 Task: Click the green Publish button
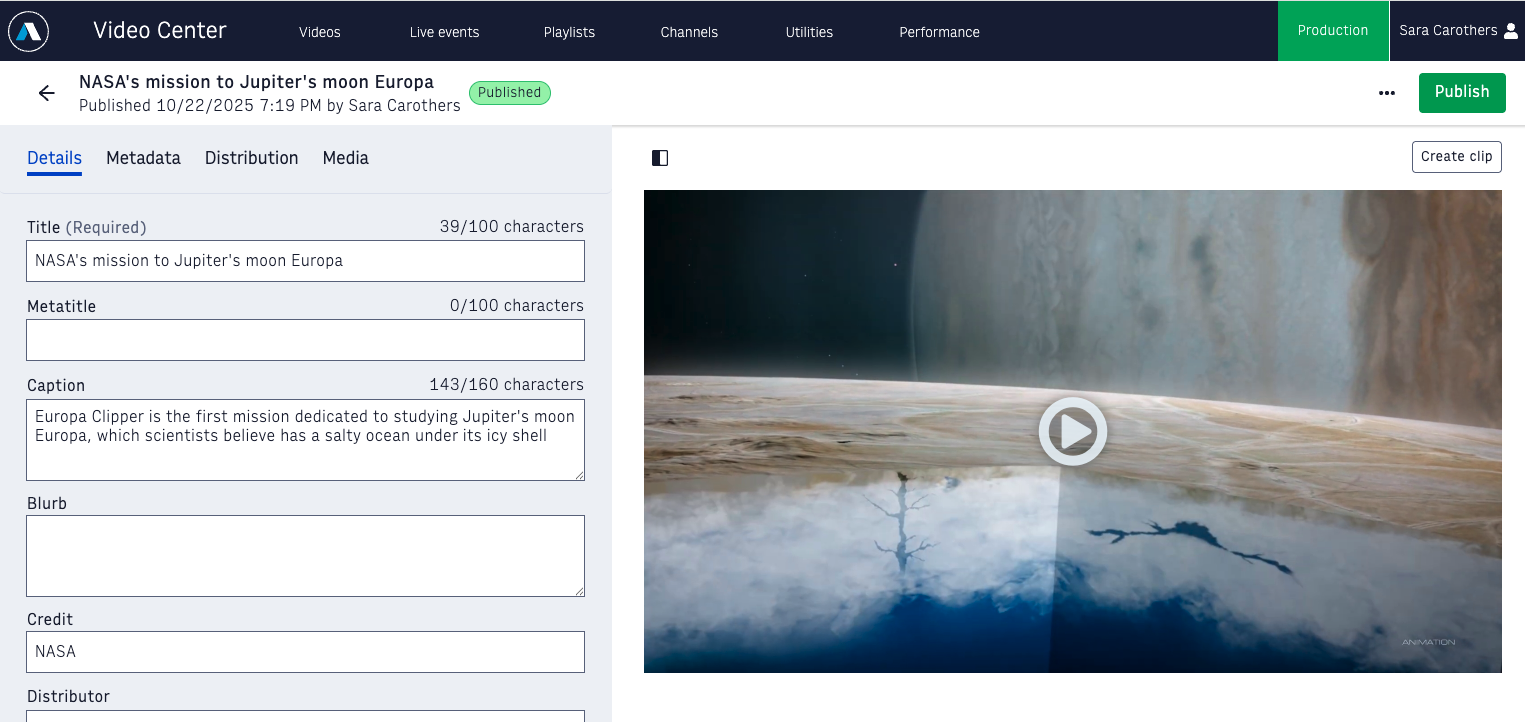tap(1462, 92)
